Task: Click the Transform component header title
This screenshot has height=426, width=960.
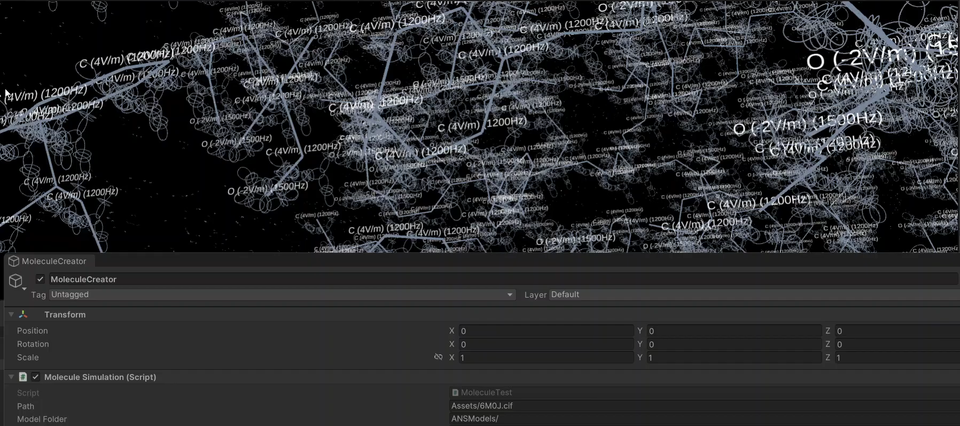Action: 64,314
